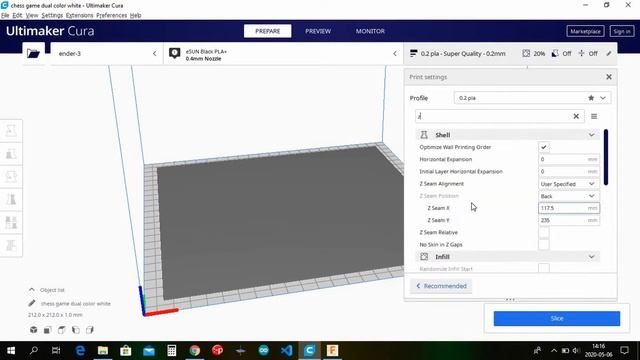Switch to left side view icon
640x360 pixels.
click(x=76, y=330)
